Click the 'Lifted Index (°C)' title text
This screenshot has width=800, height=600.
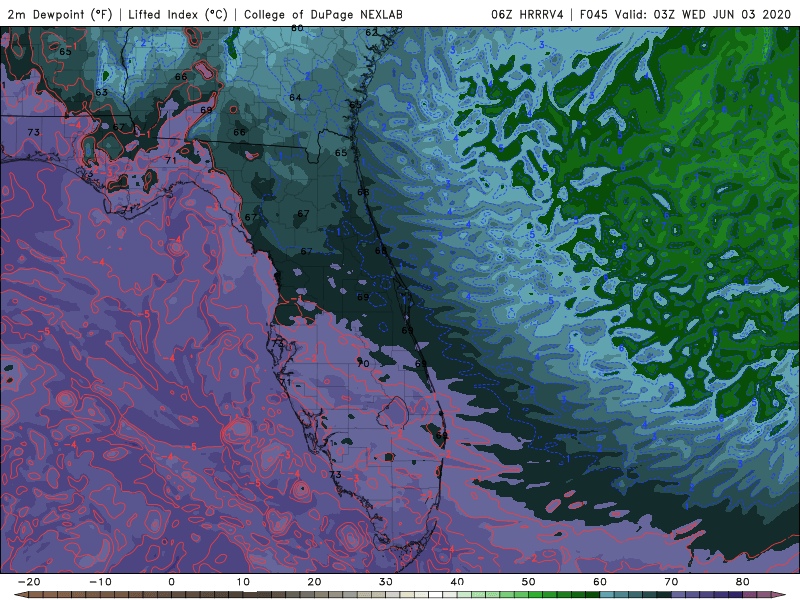pos(178,14)
